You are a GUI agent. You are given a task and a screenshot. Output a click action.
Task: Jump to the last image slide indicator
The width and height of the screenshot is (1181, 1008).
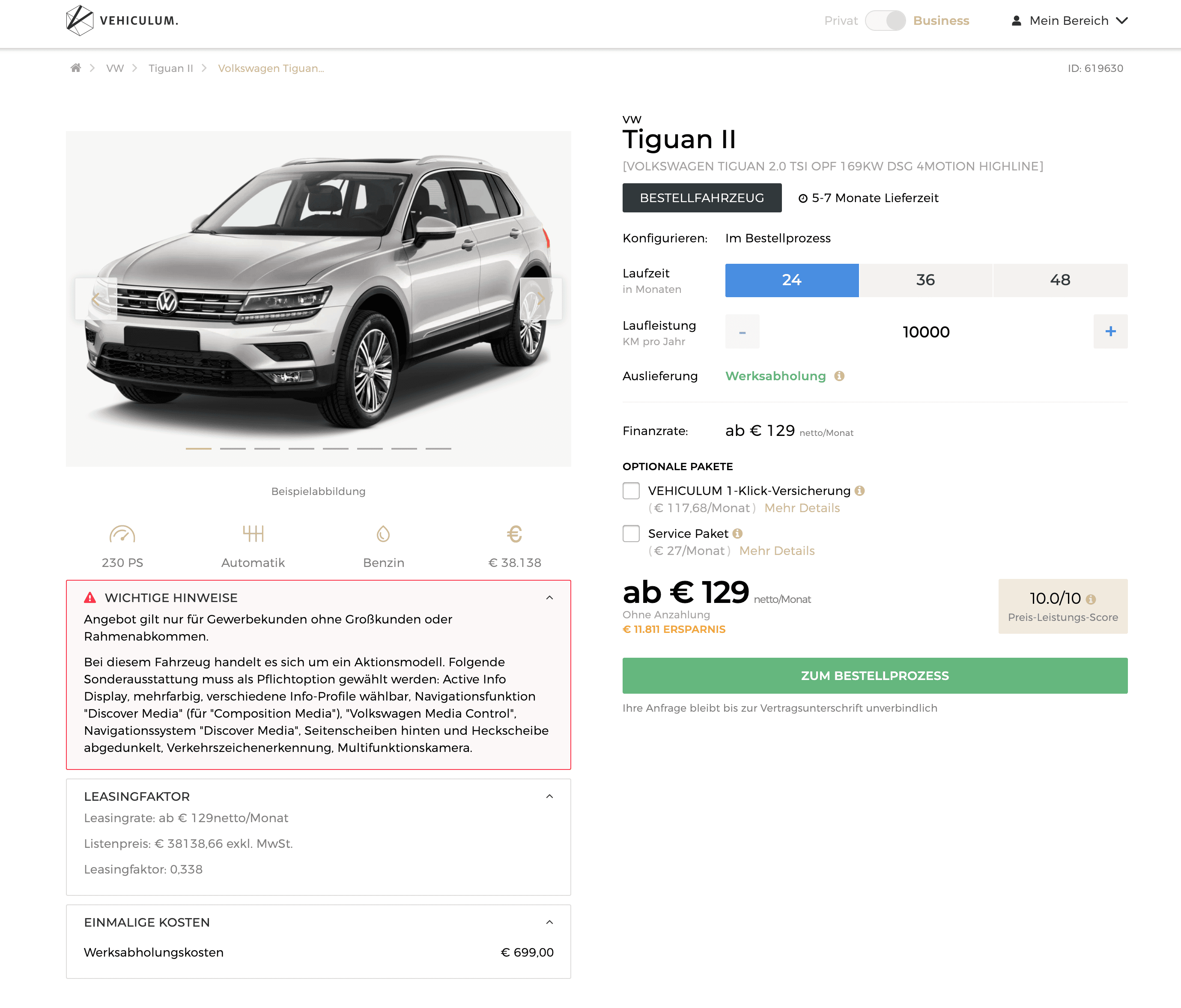(x=438, y=449)
